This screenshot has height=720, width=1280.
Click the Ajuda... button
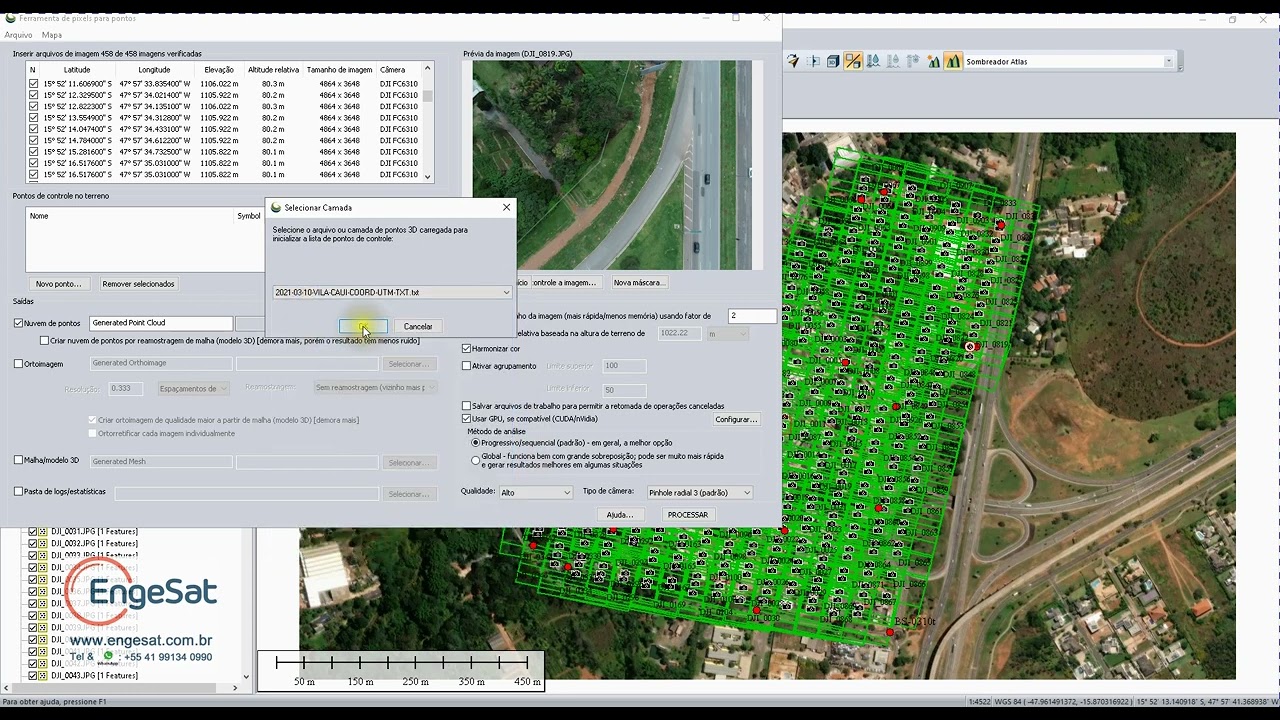point(619,515)
